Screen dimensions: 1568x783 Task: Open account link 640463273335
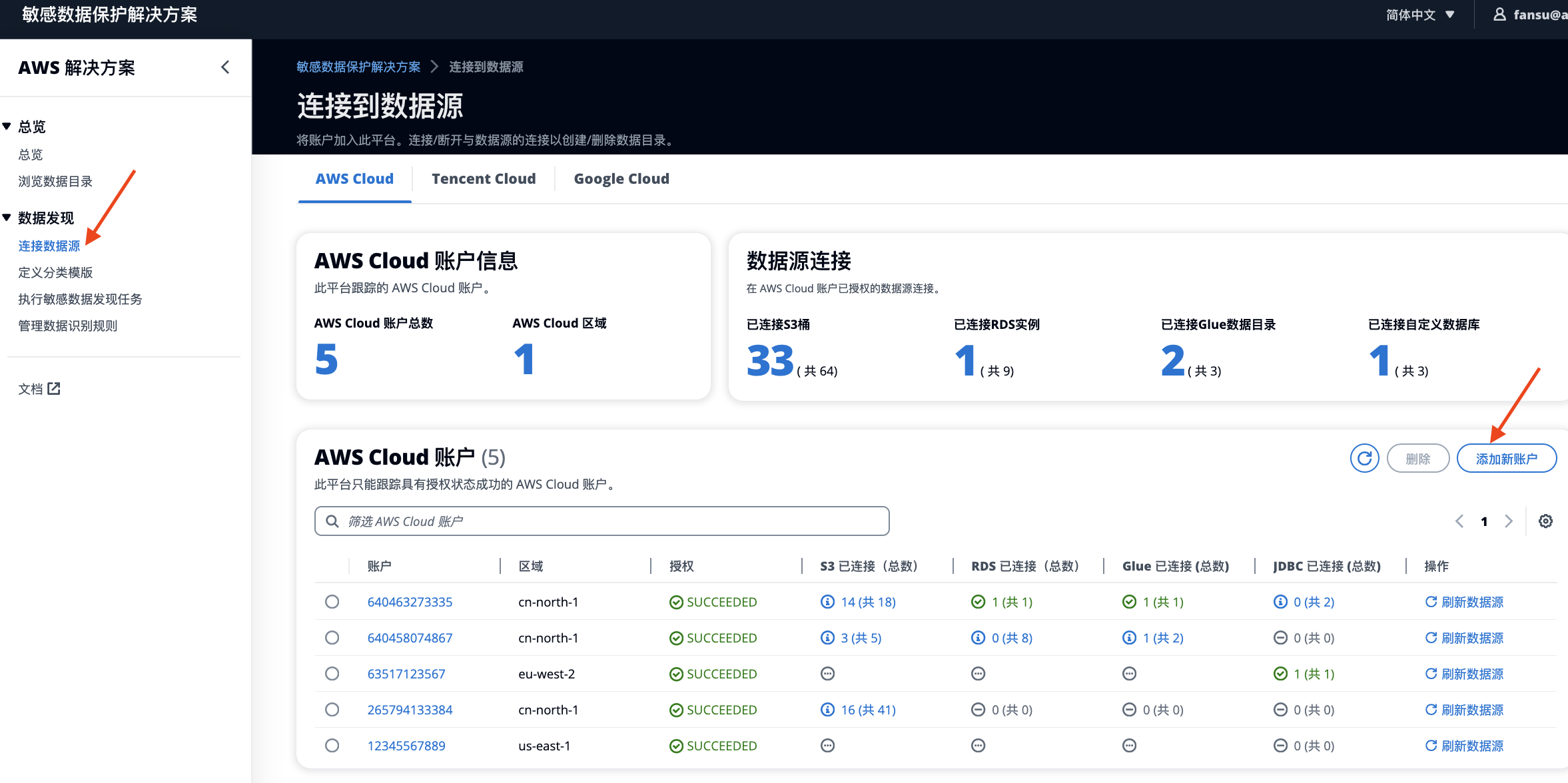(x=410, y=602)
